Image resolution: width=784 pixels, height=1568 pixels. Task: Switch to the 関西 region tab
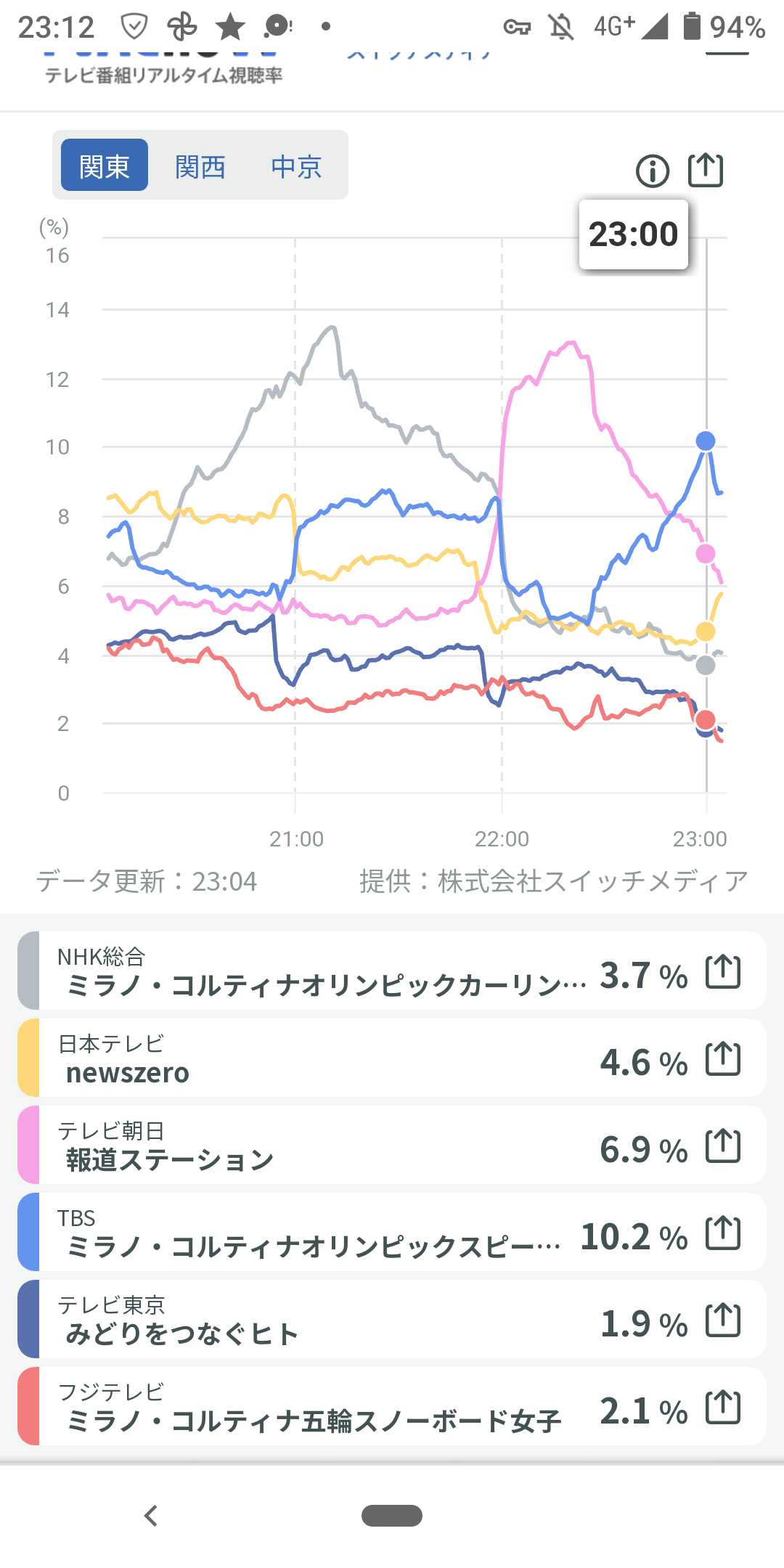tap(200, 166)
